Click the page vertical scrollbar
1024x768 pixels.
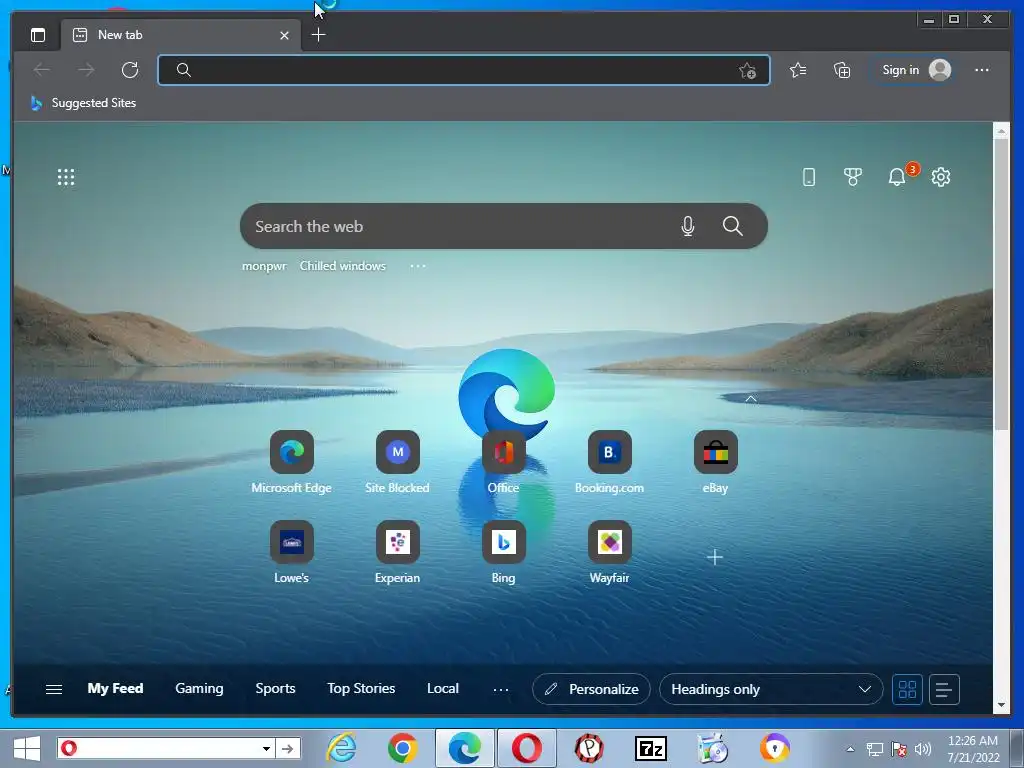(x=1001, y=284)
